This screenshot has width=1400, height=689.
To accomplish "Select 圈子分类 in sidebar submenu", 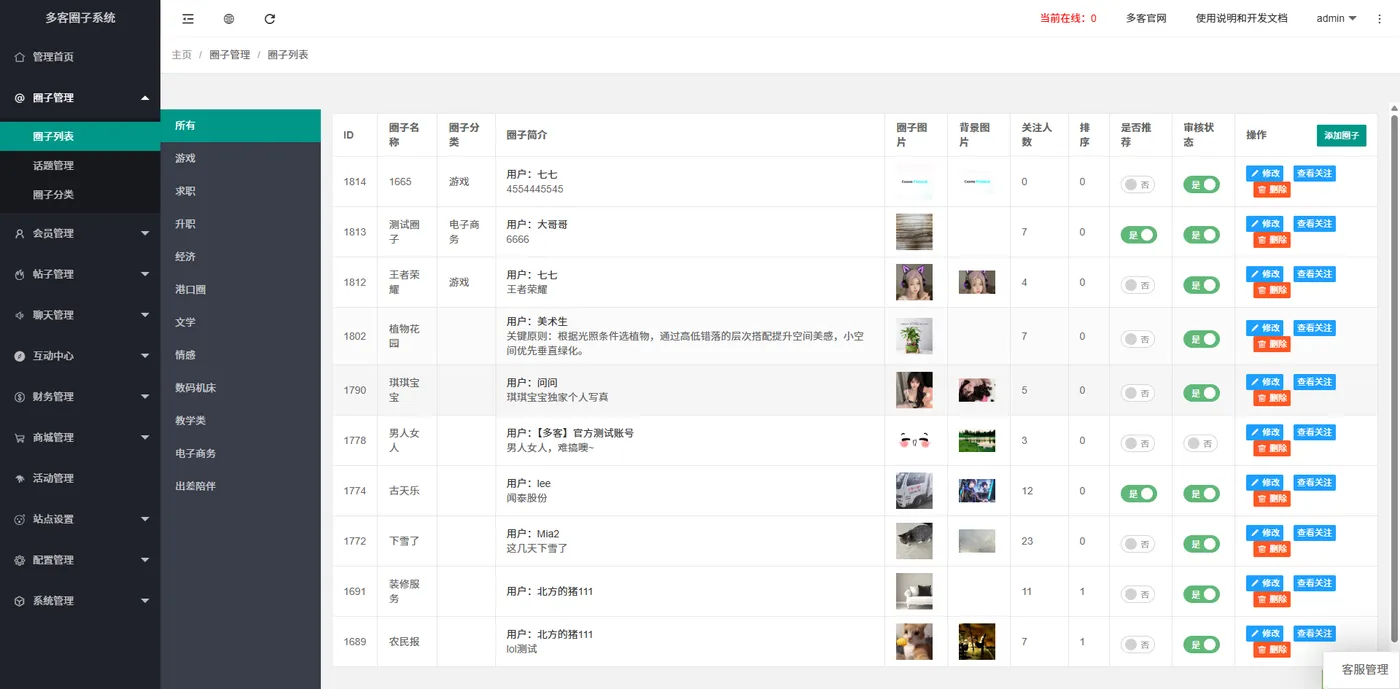I will (x=80, y=195).
